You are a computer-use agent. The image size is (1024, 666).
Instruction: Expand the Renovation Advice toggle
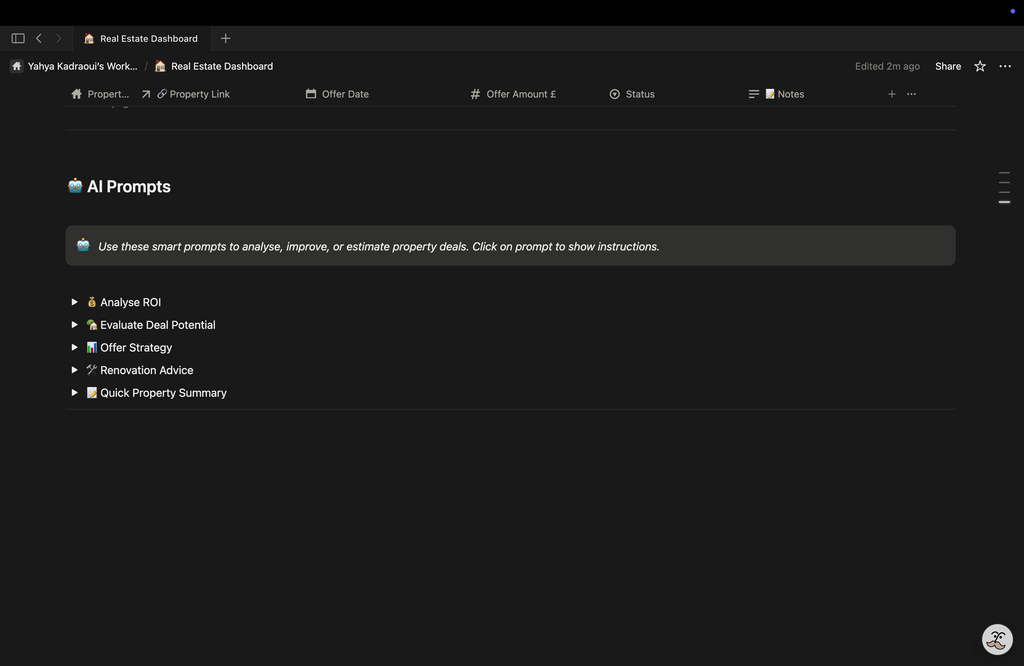75,370
